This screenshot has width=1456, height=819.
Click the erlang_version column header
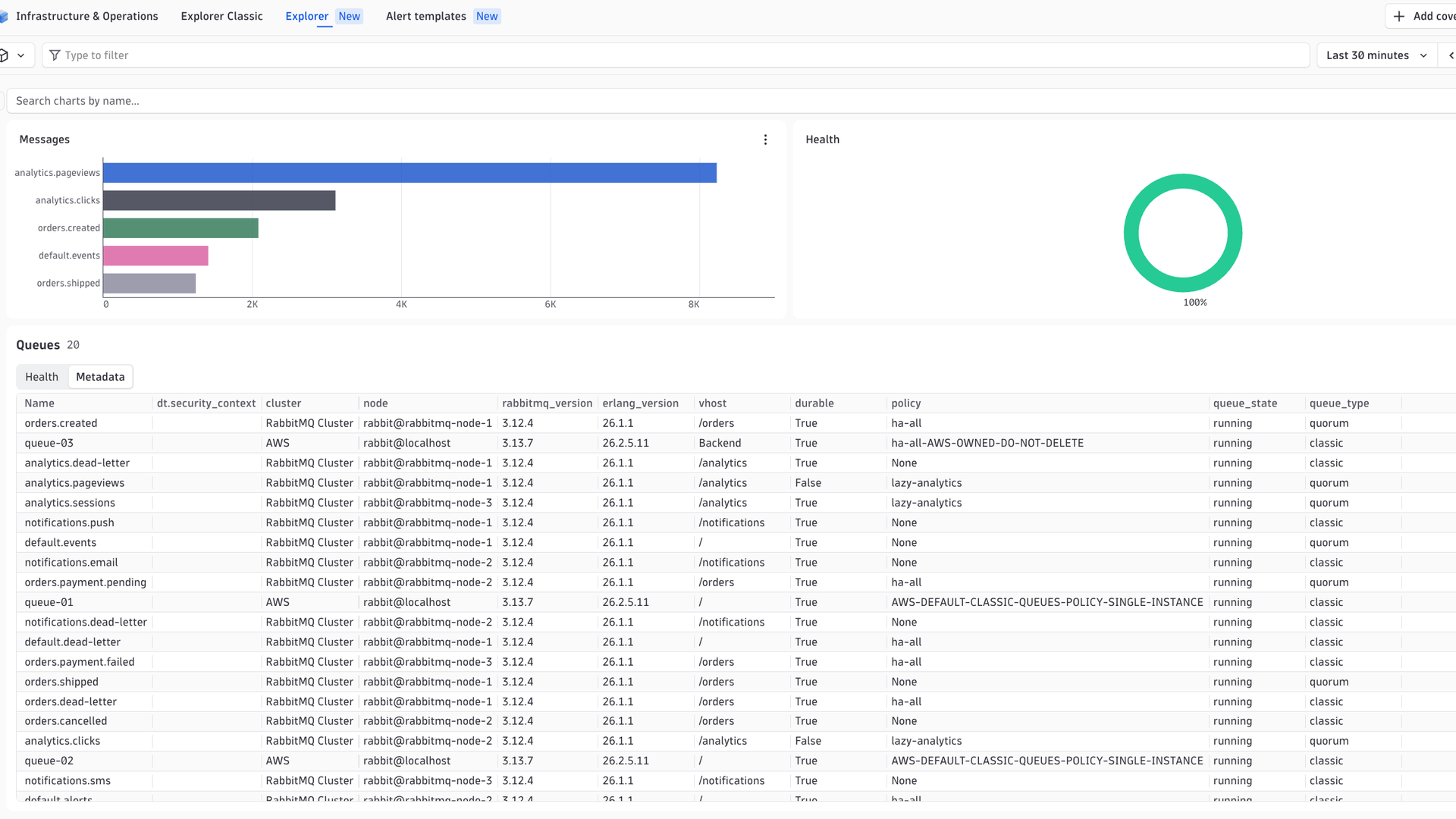(x=640, y=403)
